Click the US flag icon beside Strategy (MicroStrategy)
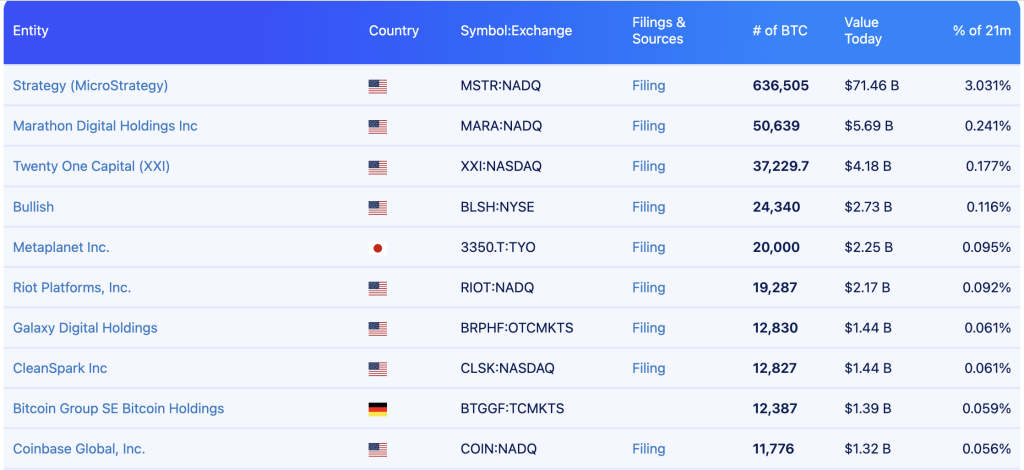The width and height of the screenshot is (1024, 470). click(x=377, y=86)
